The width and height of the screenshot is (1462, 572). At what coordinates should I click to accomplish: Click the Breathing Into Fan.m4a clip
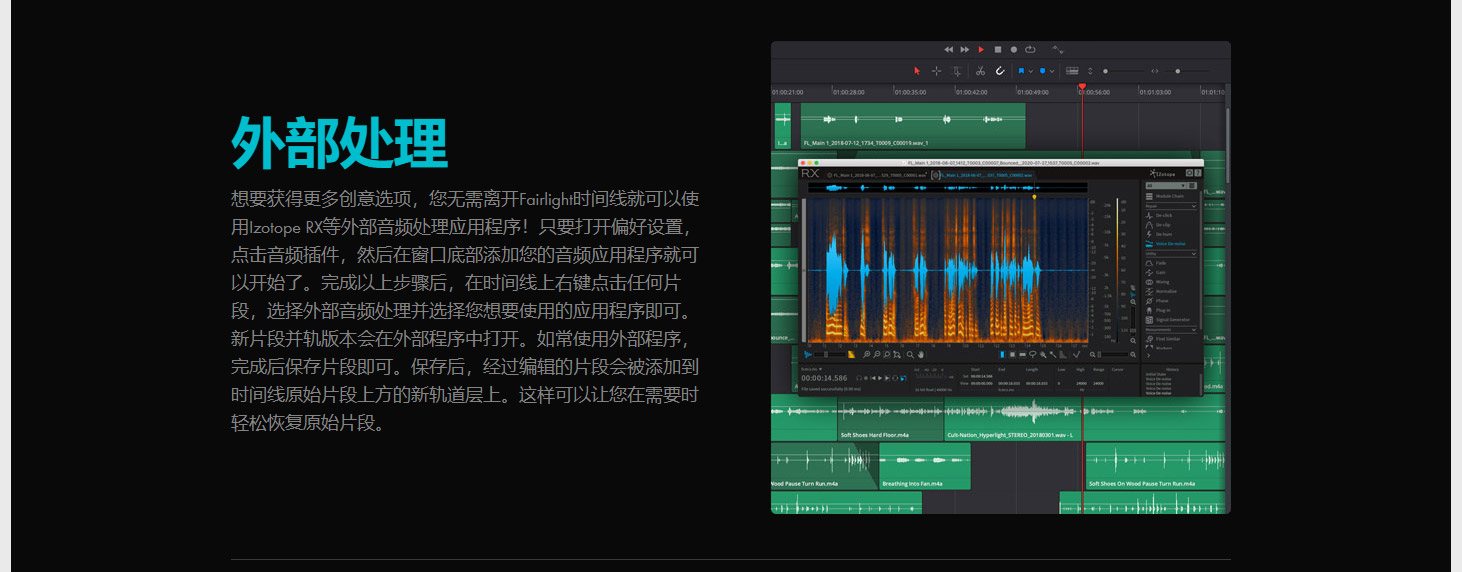pyautogui.click(x=924, y=468)
